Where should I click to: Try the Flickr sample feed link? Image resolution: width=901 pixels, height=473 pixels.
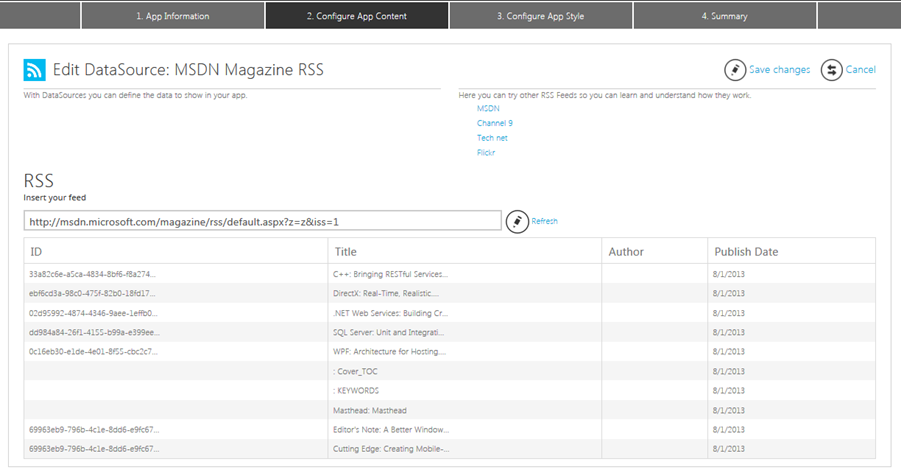pyautogui.click(x=486, y=152)
